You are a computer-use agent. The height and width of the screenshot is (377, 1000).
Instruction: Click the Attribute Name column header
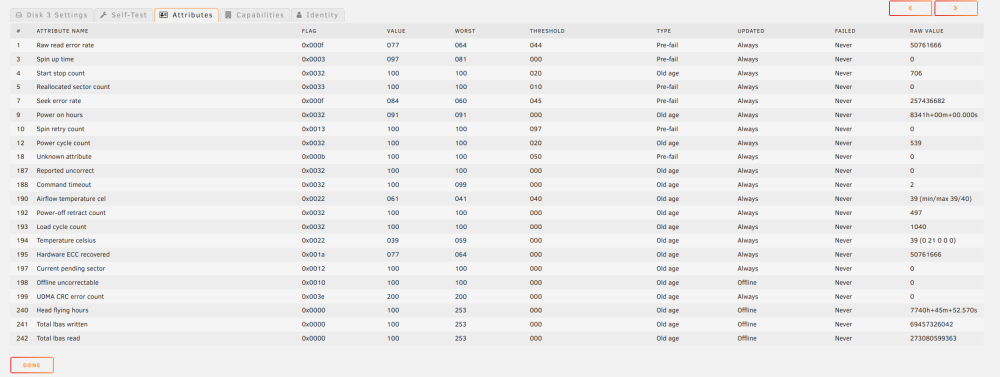(62, 31)
